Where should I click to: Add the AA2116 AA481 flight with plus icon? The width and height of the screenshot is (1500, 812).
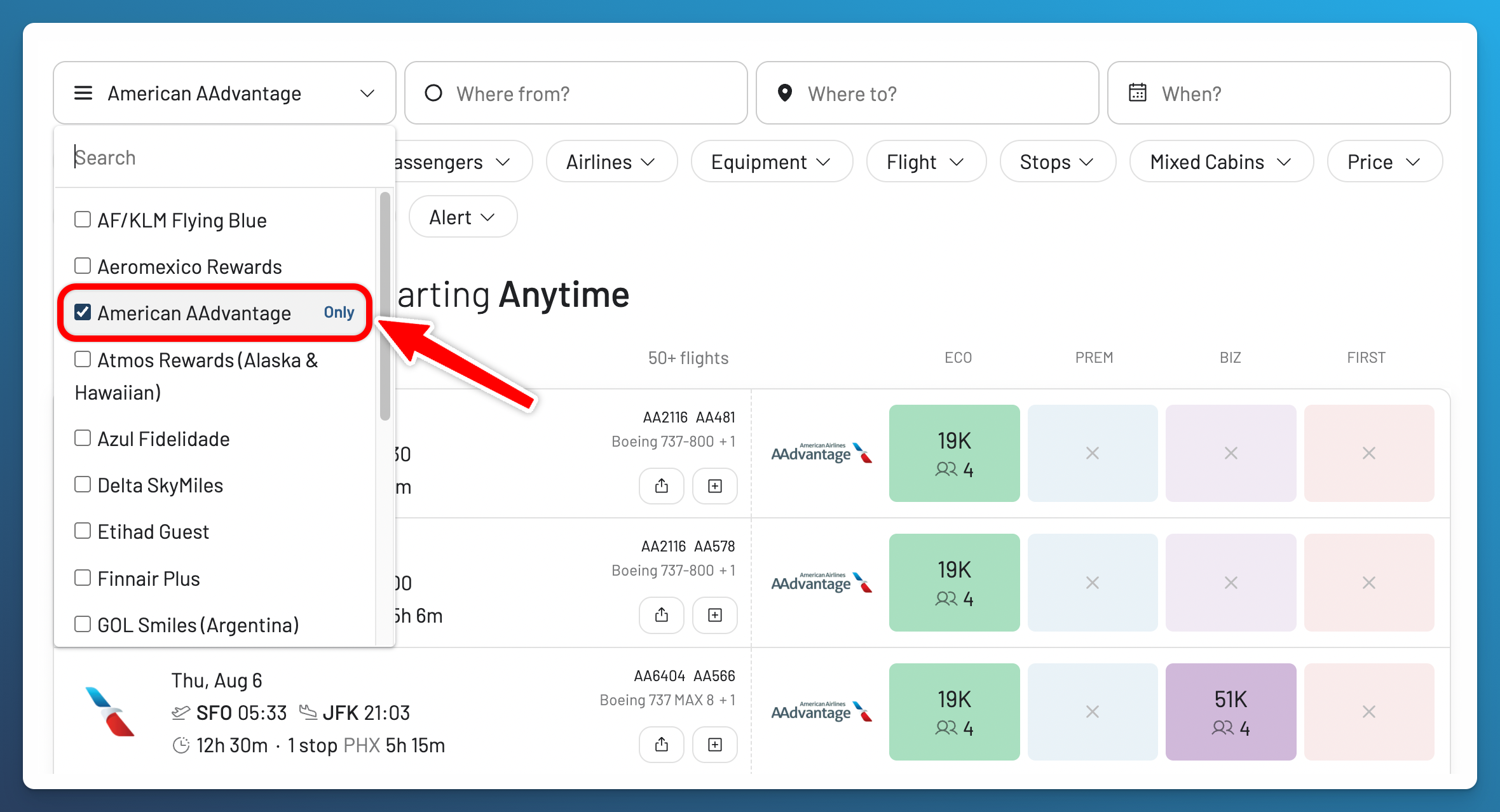coord(715,486)
